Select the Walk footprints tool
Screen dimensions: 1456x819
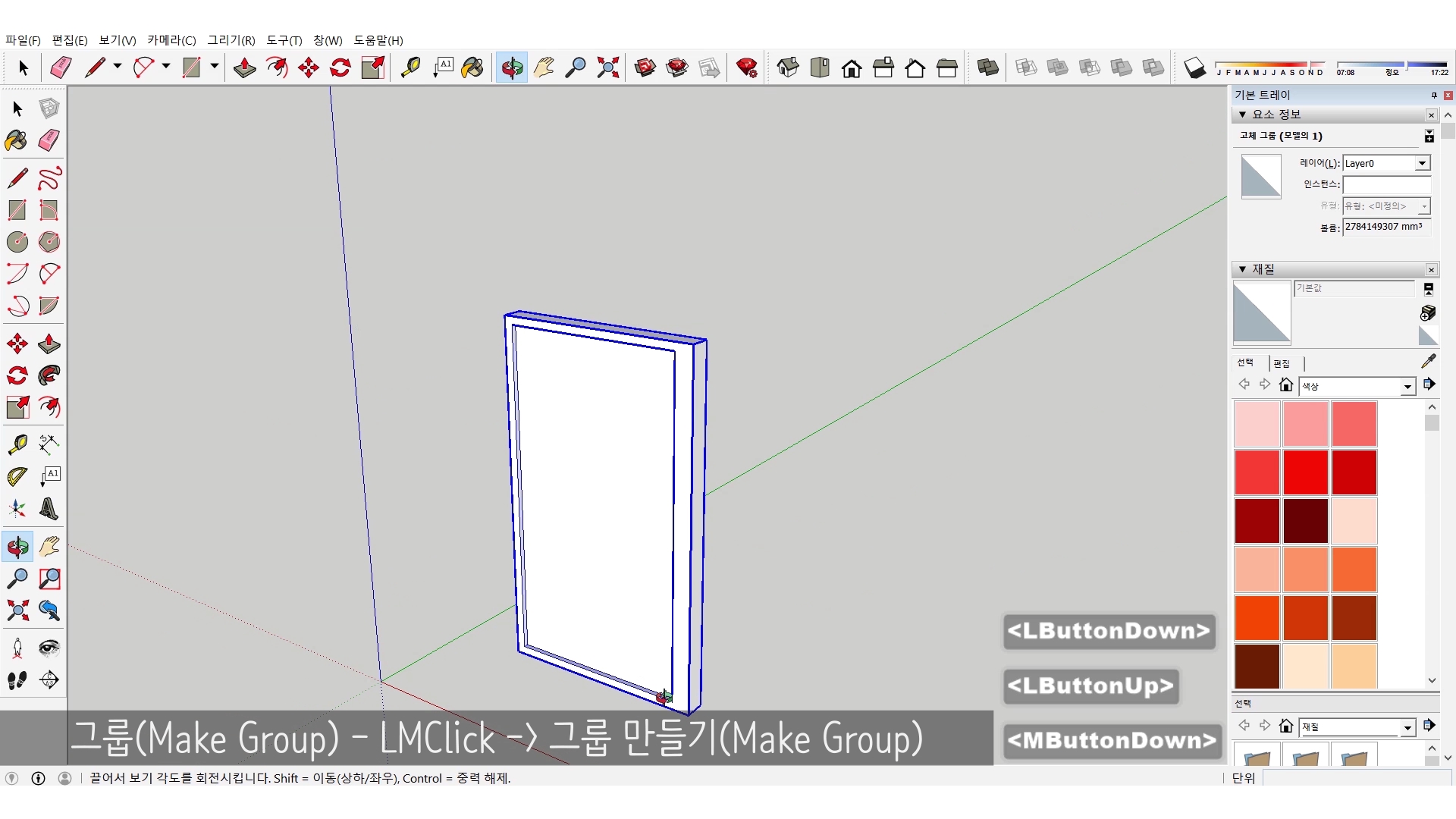click(x=17, y=680)
